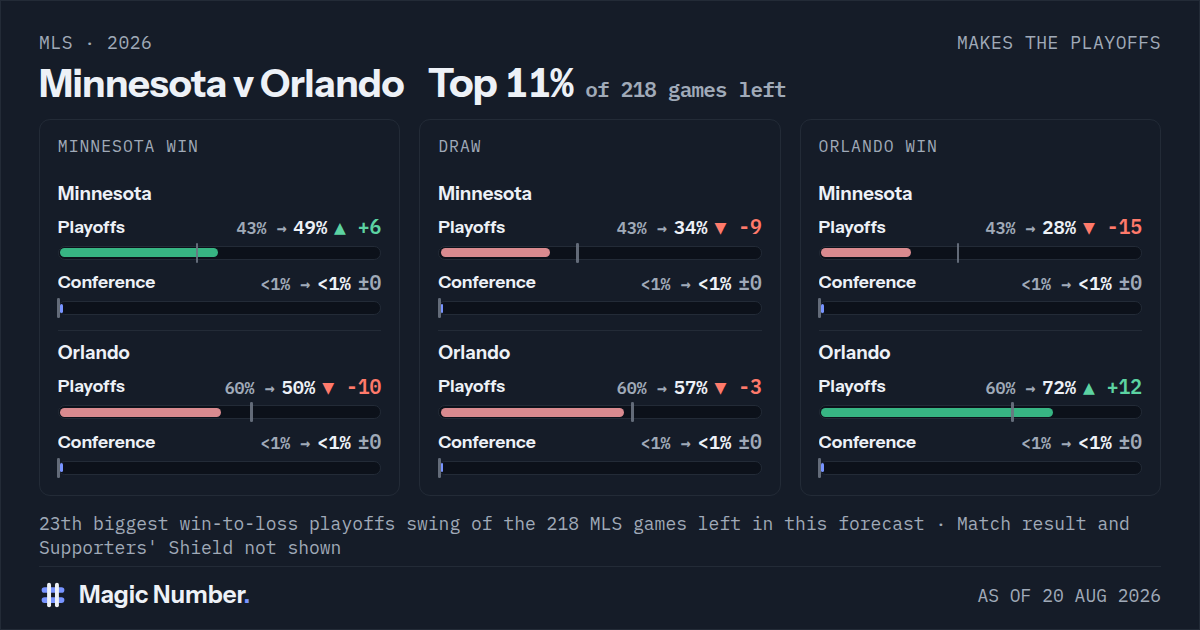
Task: Click red down arrow beside Orlando 57%
Action: 720,388
